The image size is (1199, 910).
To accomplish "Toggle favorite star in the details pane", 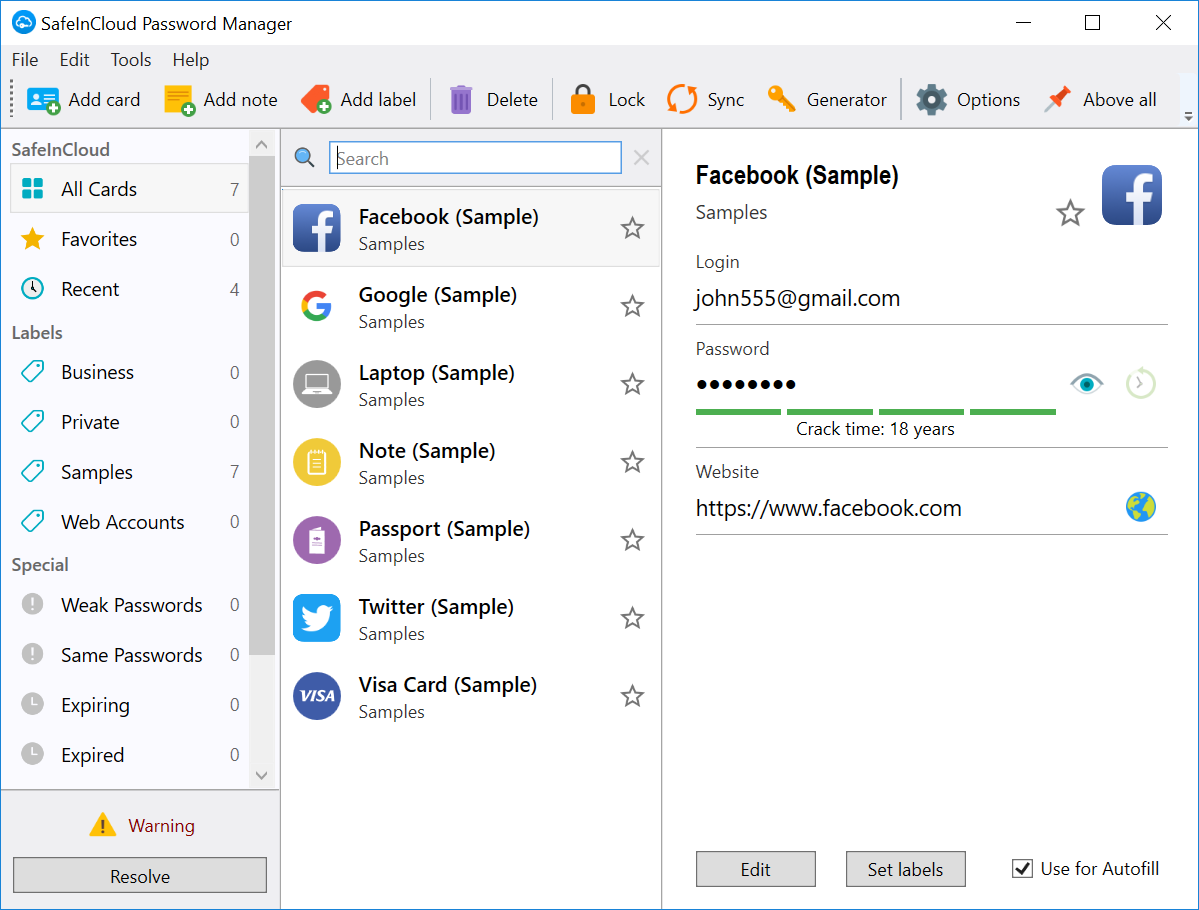I will [x=1071, y=213].
